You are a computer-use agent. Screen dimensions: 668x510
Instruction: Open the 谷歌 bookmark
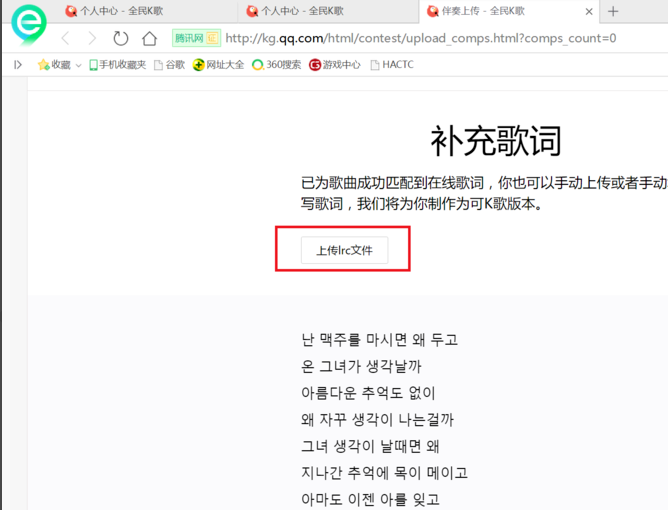(x=169, y=65)
